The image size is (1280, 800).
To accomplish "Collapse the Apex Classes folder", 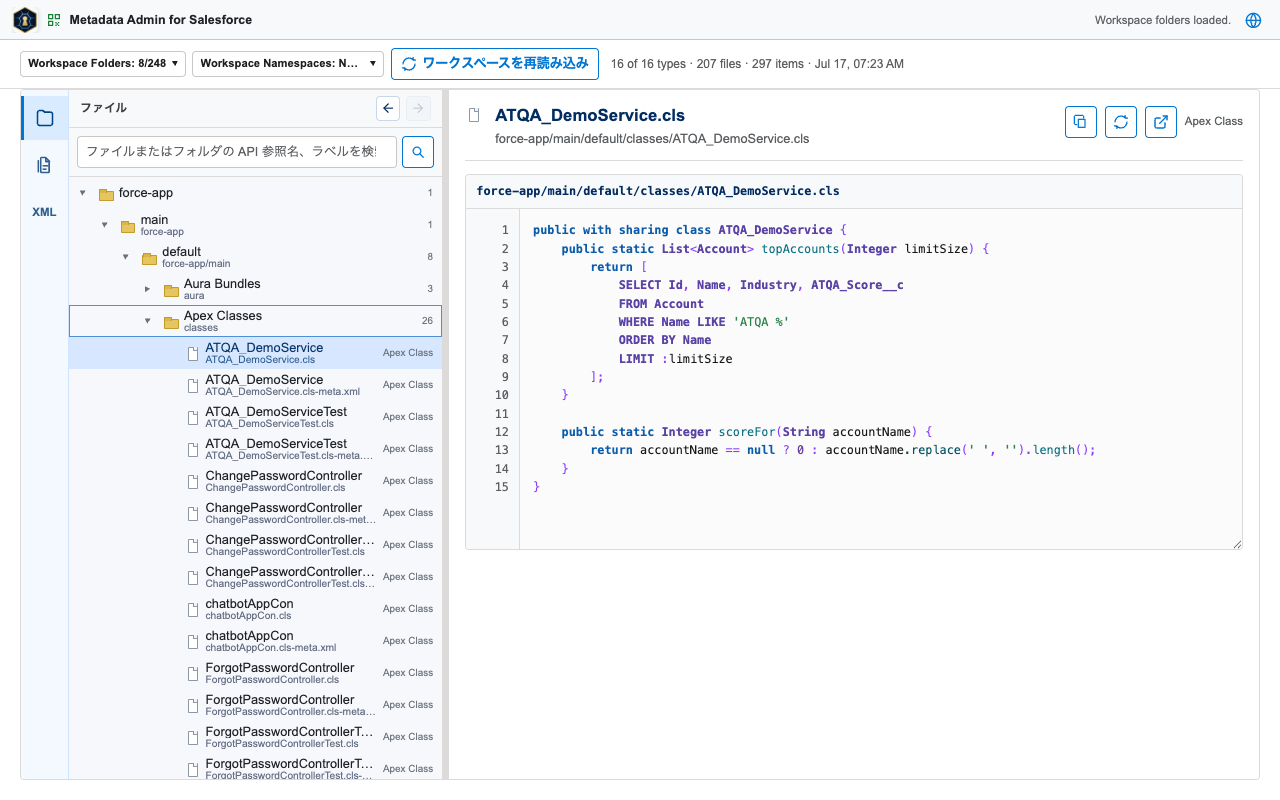I will coord(147,321).
